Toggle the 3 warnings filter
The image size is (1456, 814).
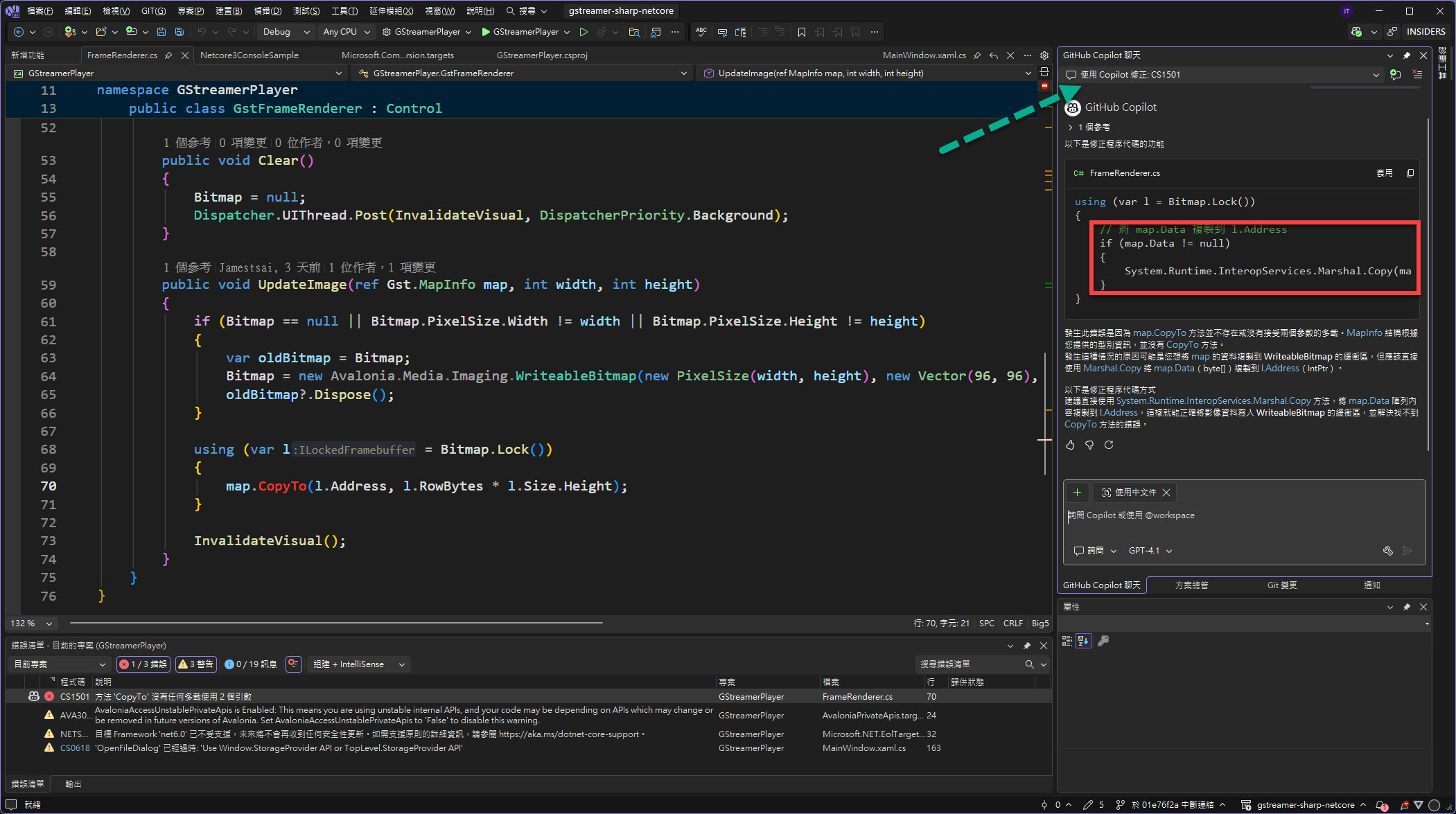click(x=196, y=664)
